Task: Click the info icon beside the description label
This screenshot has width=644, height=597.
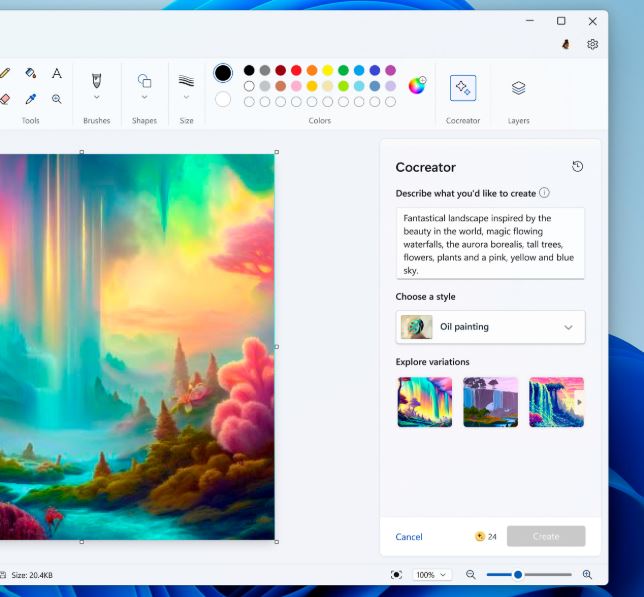Action: pyautogui.click(x=544, y=193)
